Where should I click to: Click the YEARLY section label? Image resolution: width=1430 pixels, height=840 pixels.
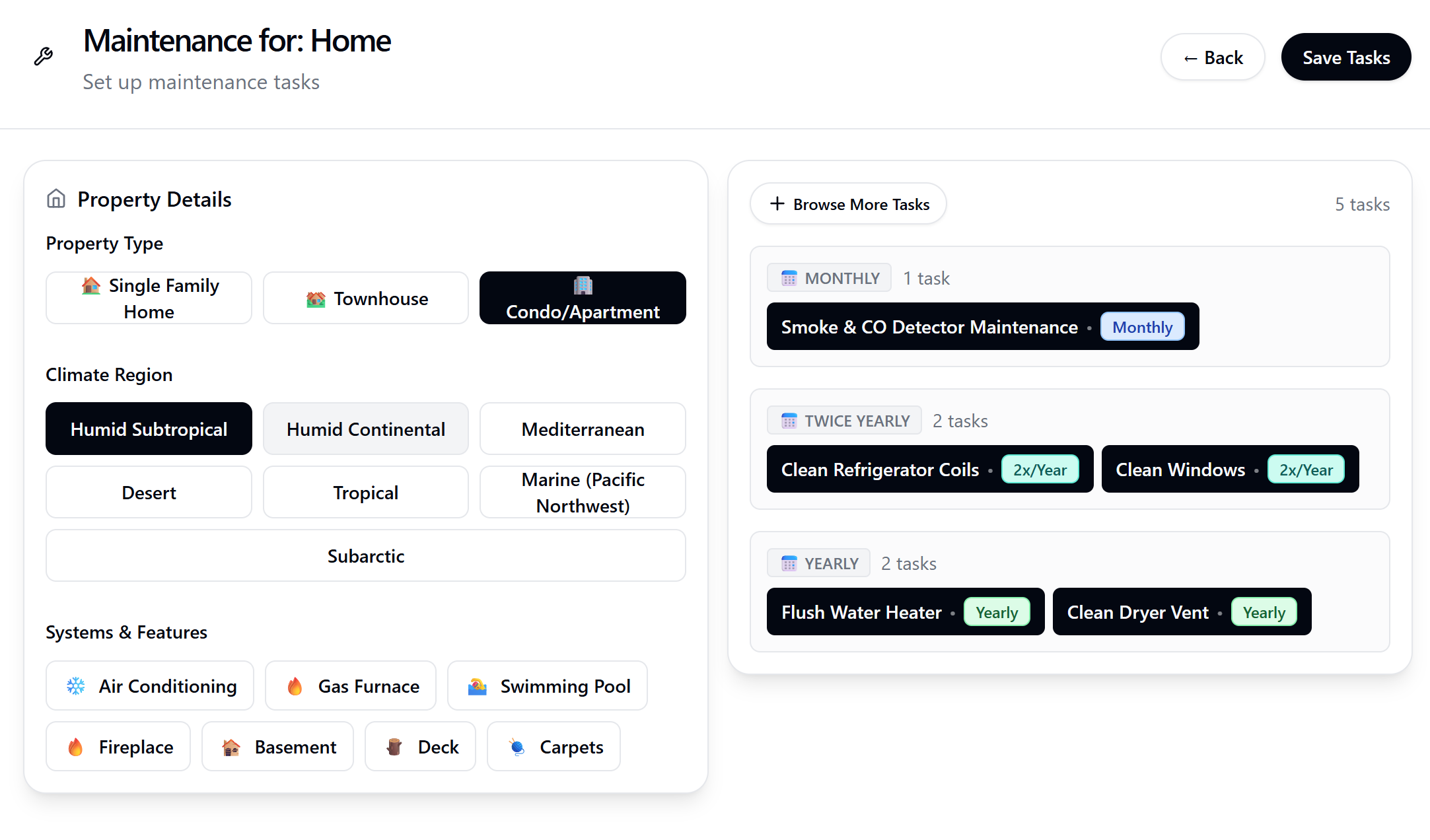point(818,563)
